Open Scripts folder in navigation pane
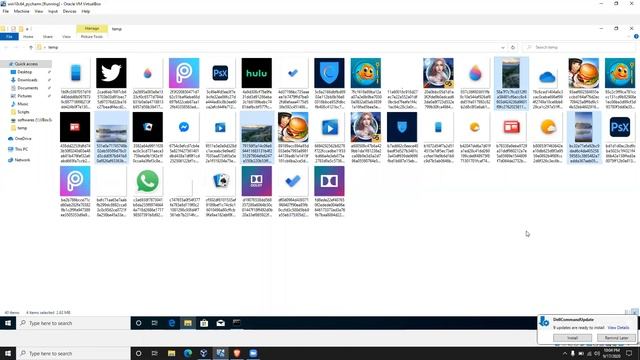 [23, 112]
